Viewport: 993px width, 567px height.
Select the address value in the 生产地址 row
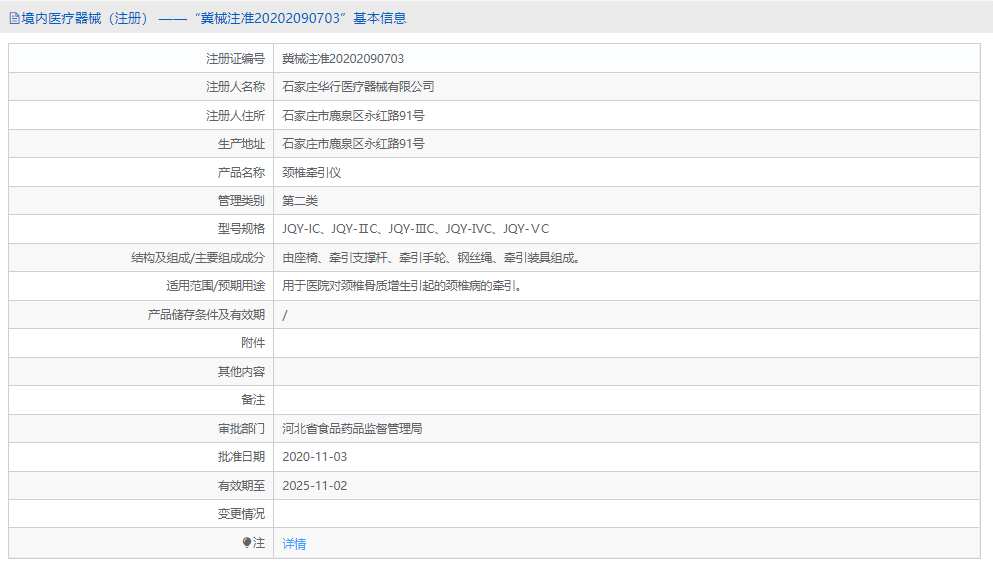pyautogui.click(x=353, y=144)
